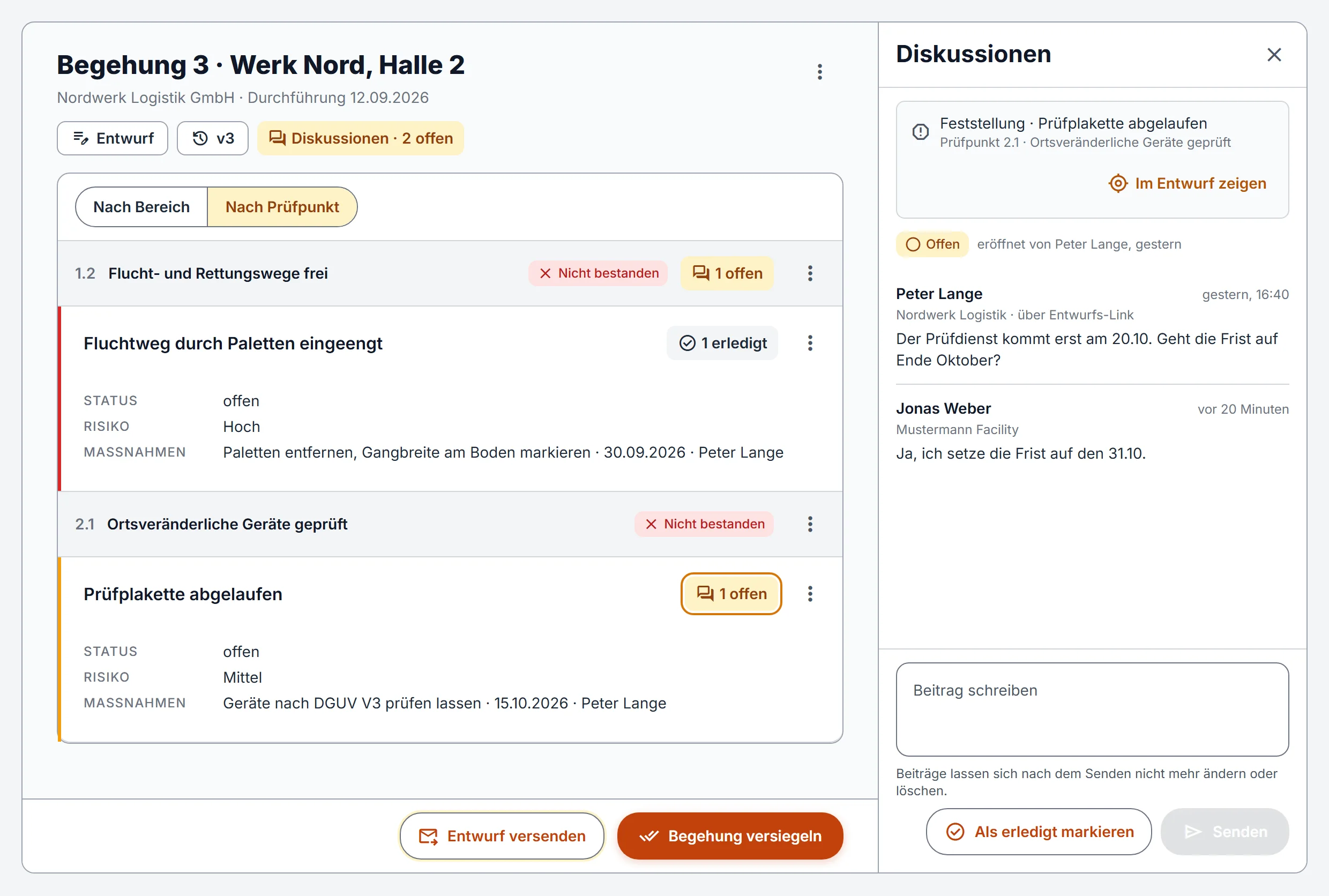Click the Peter Lange author name in discussion
The height and width of the screenshot is (896, 1329).
[939, 294]
